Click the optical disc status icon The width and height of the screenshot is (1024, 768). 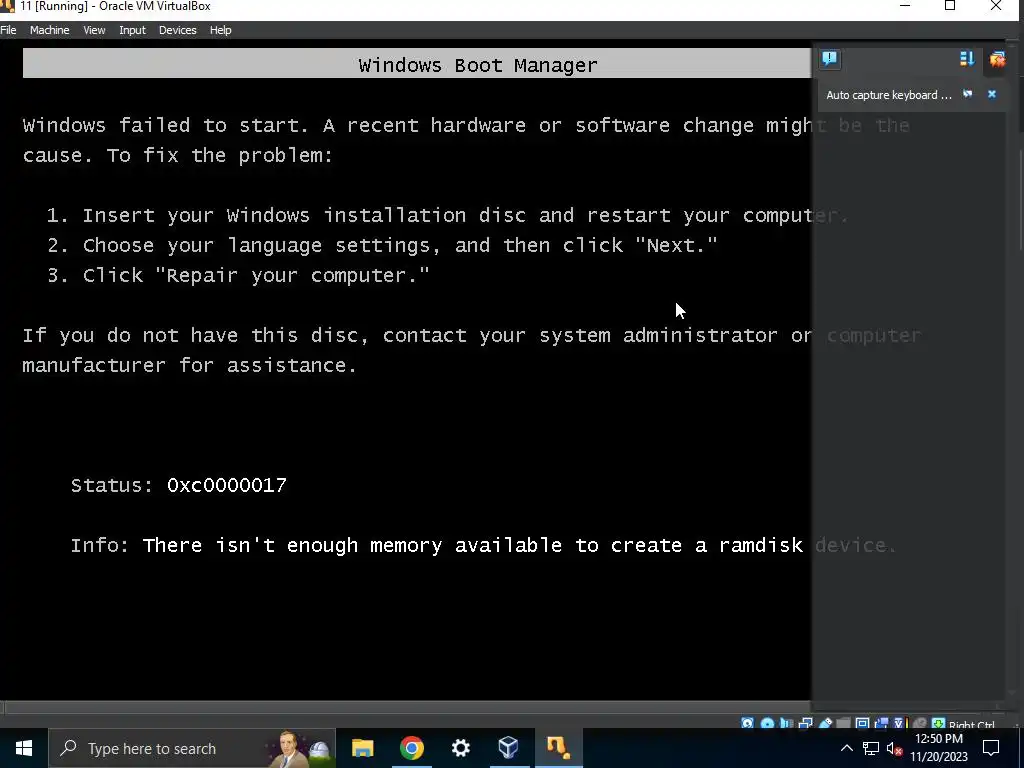tap(767, 724)
